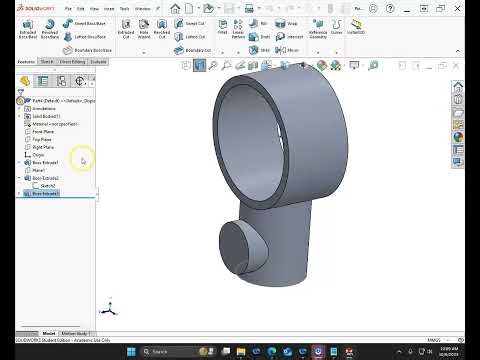Open dropdown arrow beside Open document

tap(219, 9)
